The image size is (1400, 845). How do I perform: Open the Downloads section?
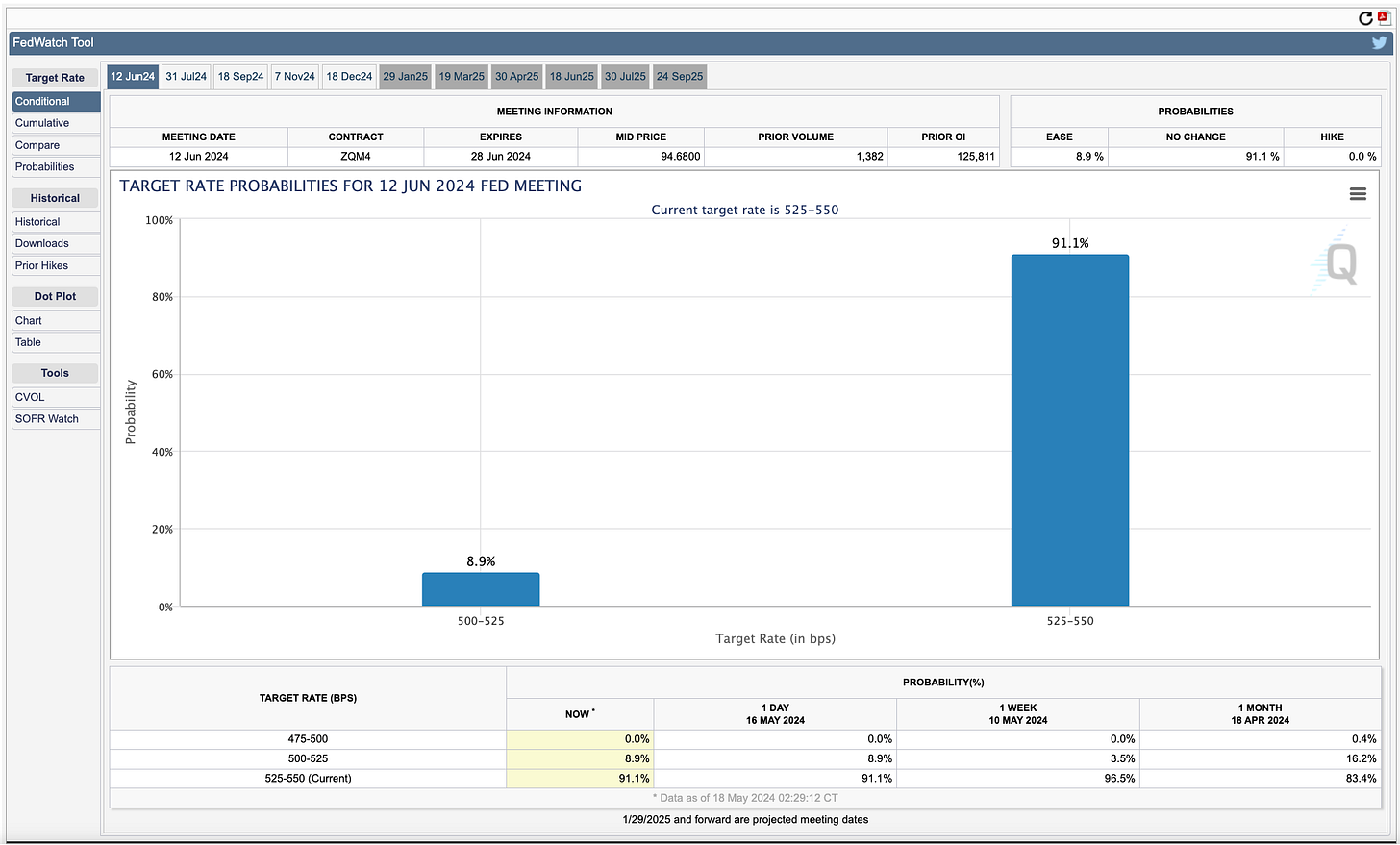pyautogui.click(x=56, y=243)
